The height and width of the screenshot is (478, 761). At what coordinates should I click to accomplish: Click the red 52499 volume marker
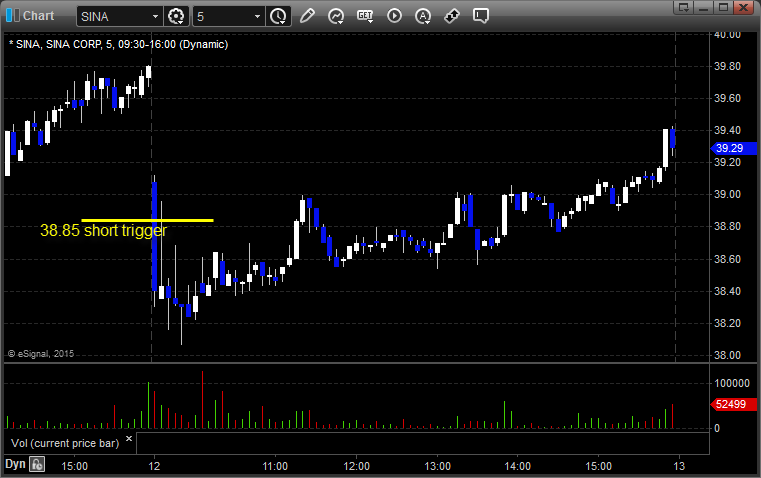734,404
